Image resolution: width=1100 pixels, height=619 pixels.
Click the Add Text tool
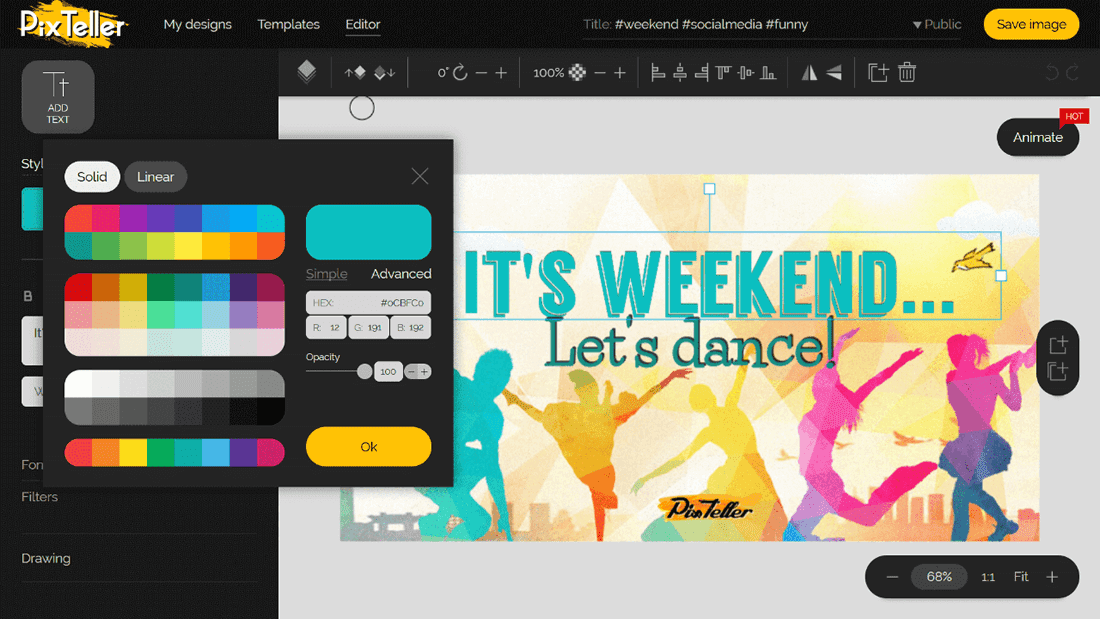[58, 97]
